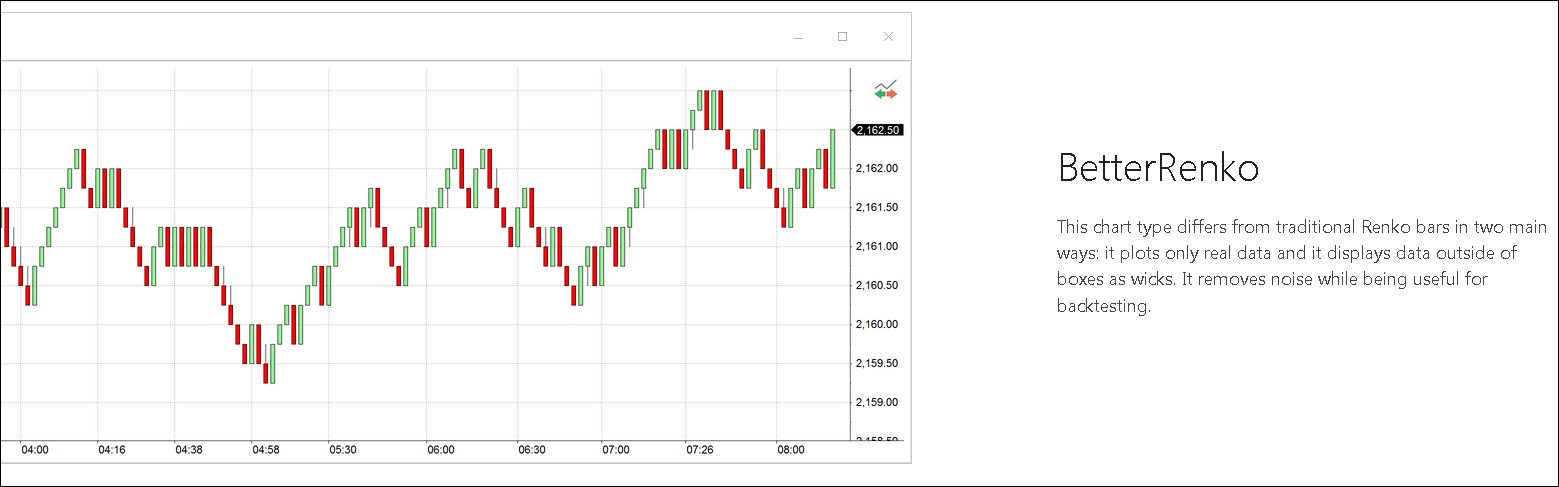Click the 2,160.00 price axis label

[877, 324]
